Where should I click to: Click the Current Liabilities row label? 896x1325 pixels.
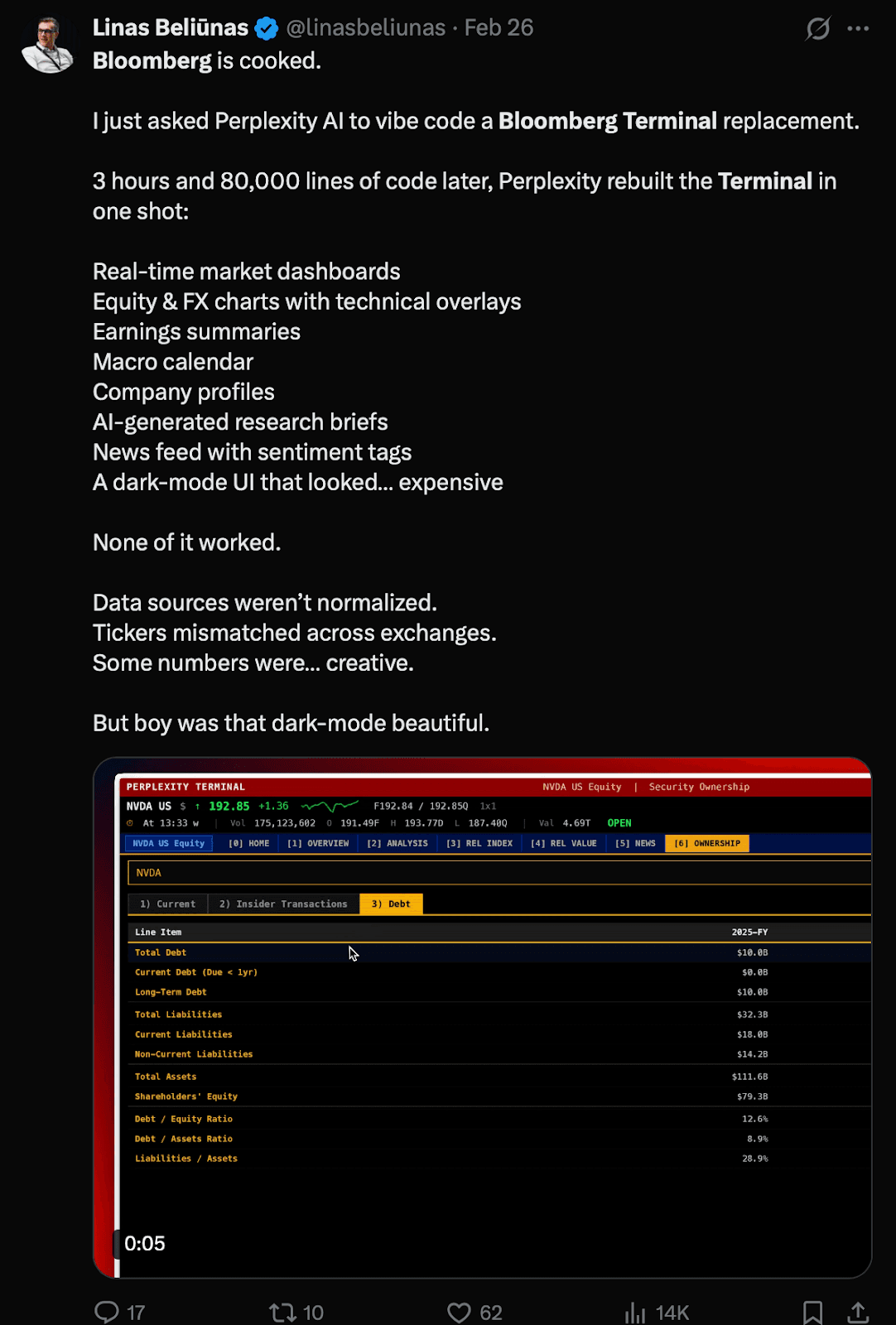click(184, 1034)
